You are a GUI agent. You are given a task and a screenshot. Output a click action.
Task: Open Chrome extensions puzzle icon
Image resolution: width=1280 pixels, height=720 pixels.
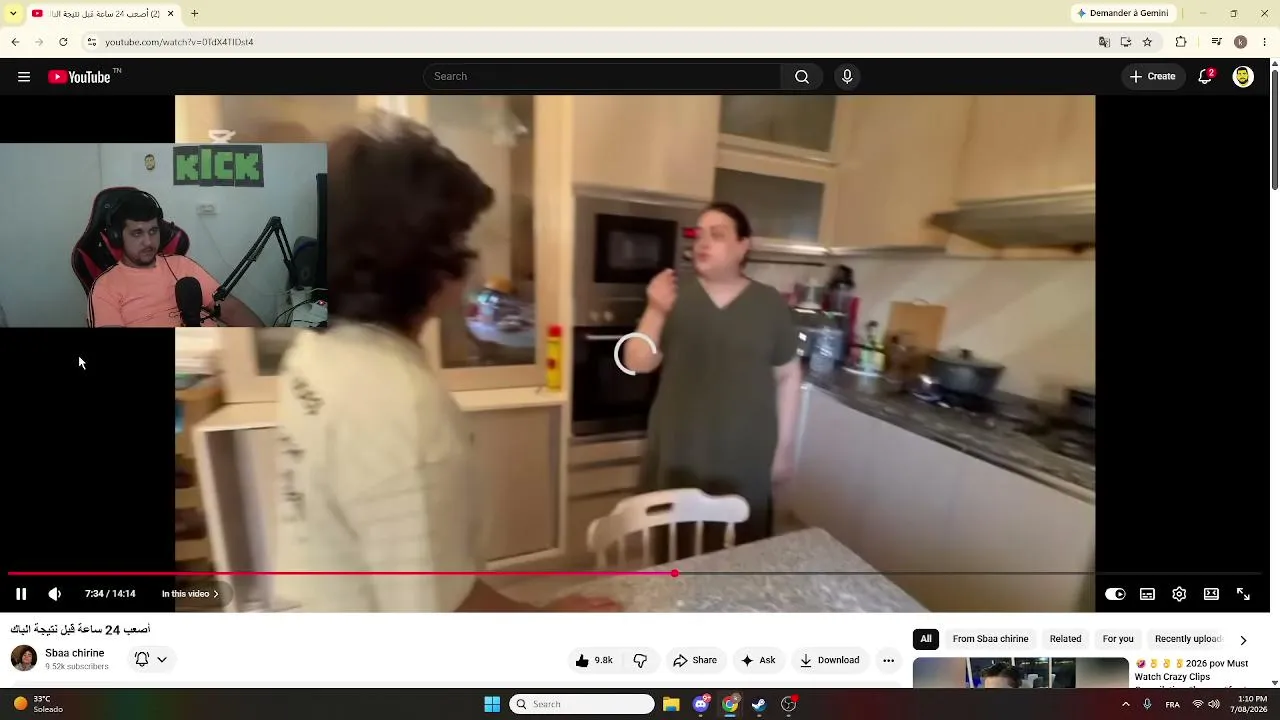[1181, 42]
